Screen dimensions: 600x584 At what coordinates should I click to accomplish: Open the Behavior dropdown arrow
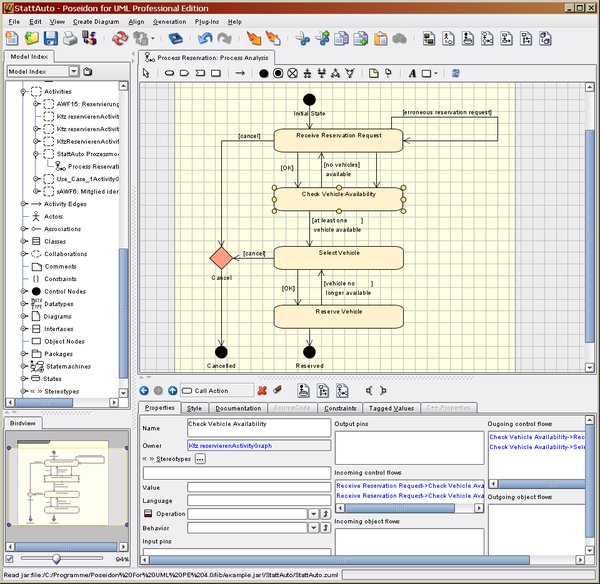(x=313, y=528)
